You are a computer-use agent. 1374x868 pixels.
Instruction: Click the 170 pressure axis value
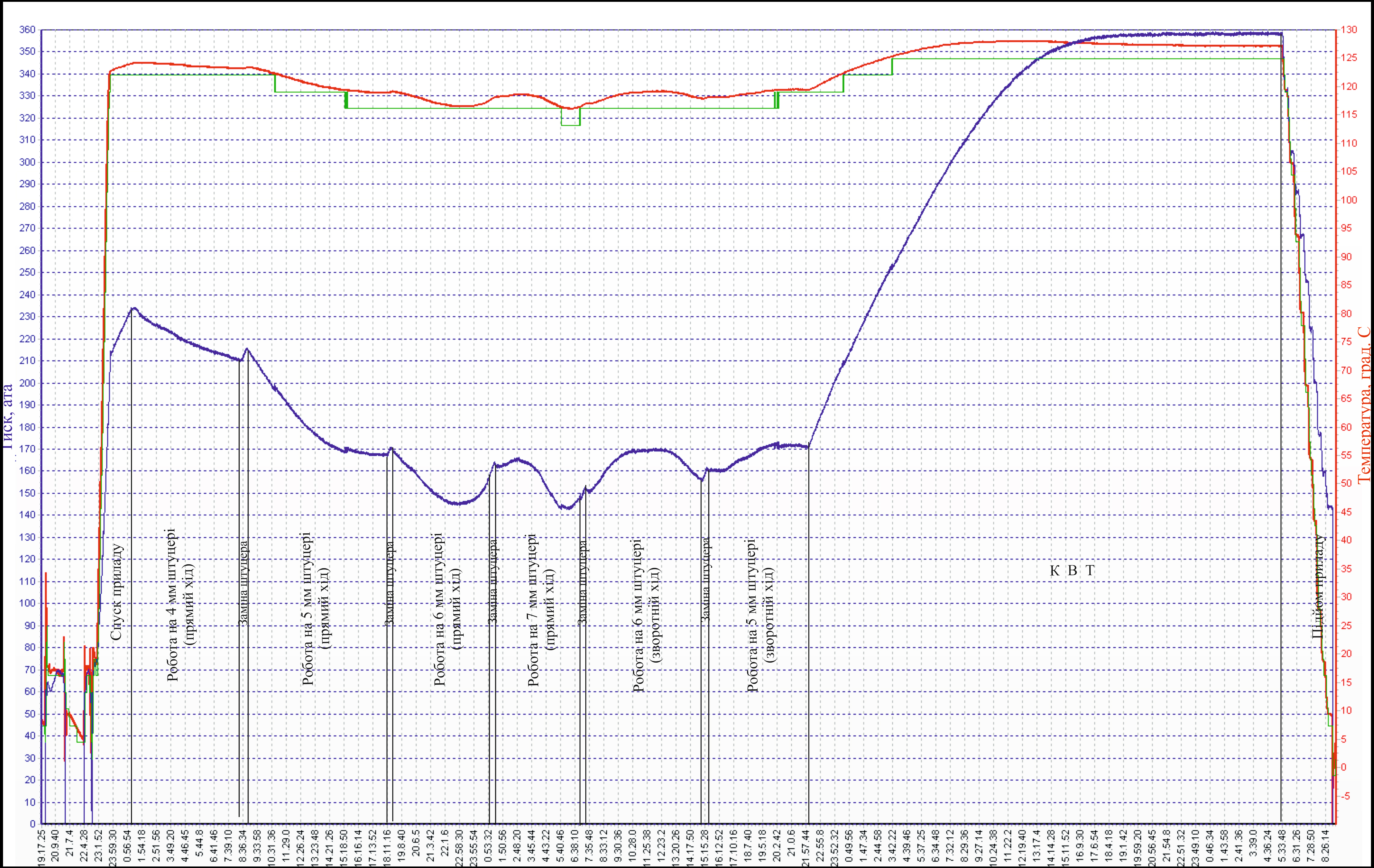(x=27, y=449)
